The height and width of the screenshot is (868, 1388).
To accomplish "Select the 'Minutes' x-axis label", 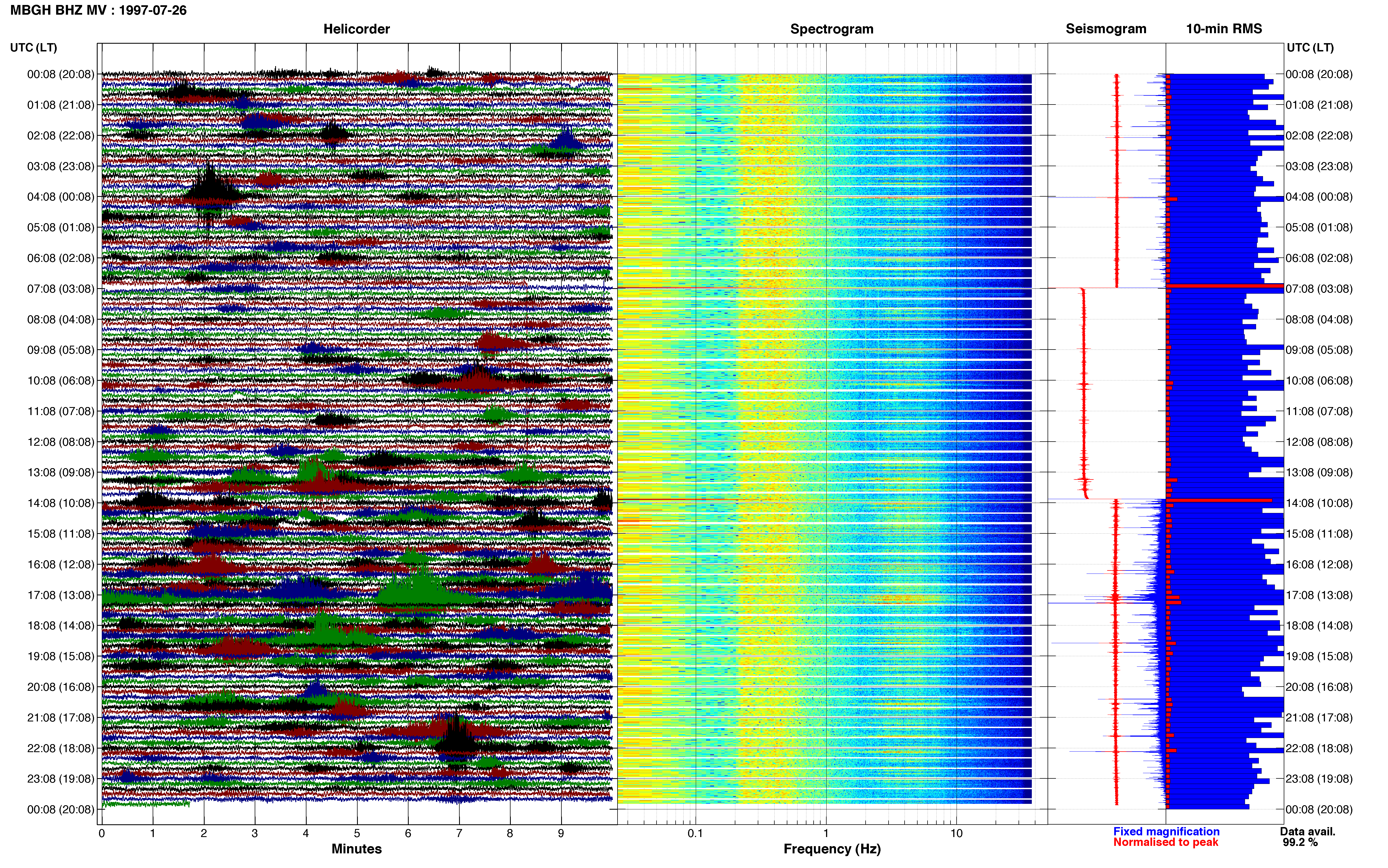I will 356,848.
